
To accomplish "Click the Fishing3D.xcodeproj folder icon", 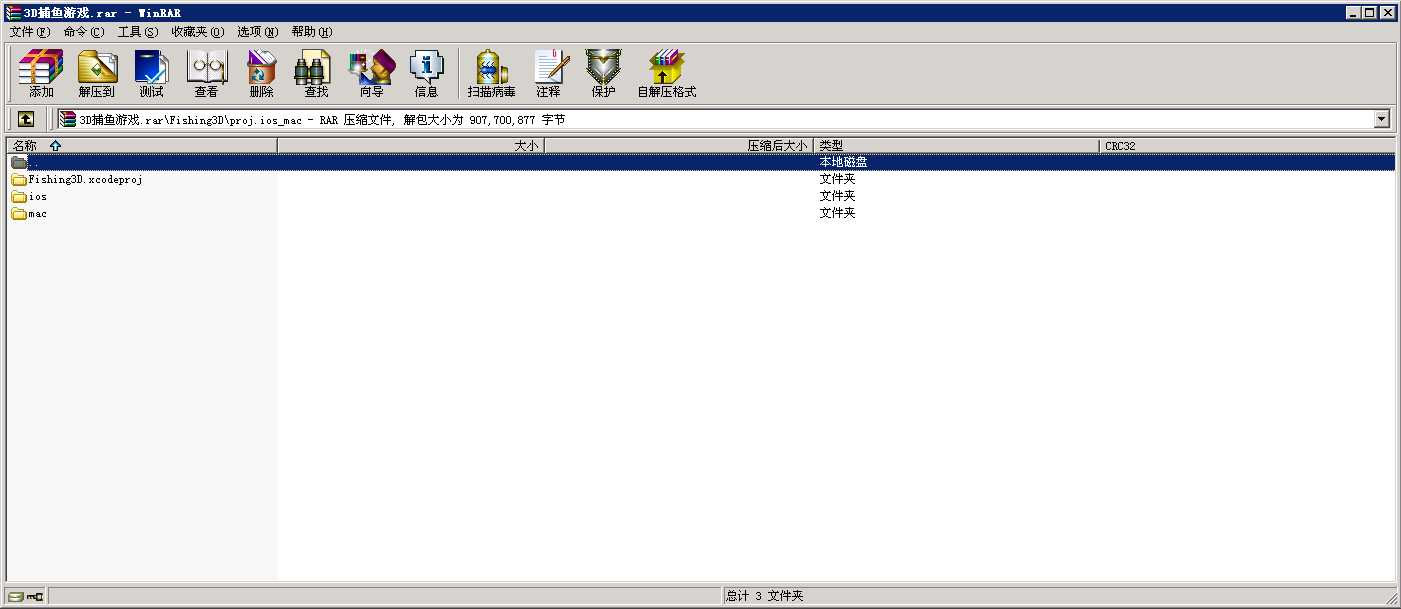I will click(x=19, y=180).
